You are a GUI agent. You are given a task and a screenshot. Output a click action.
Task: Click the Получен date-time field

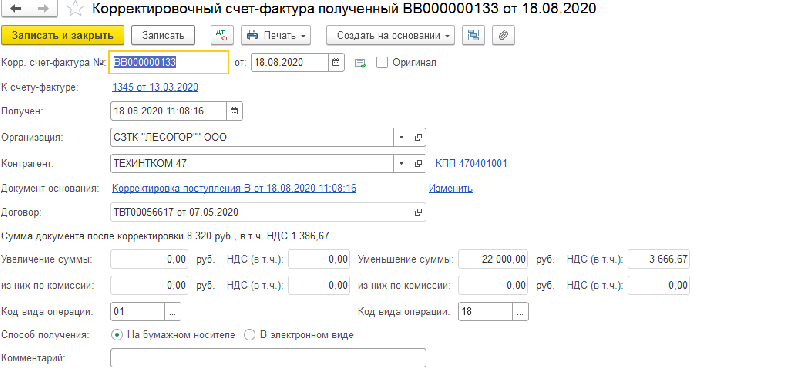point(168,111)
